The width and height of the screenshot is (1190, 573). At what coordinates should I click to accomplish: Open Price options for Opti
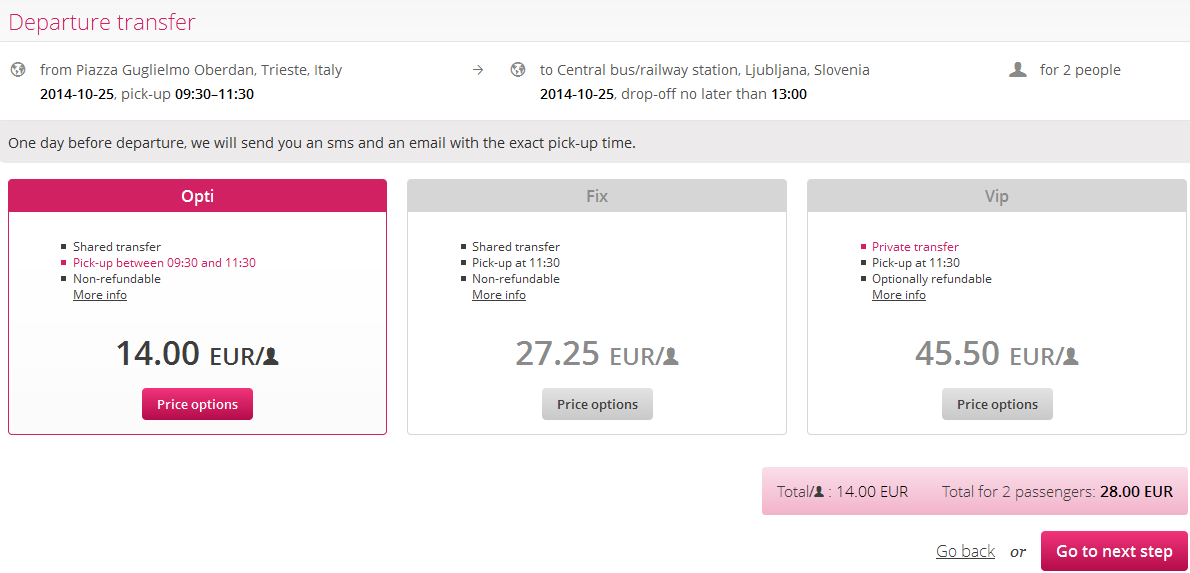[197, 404]
